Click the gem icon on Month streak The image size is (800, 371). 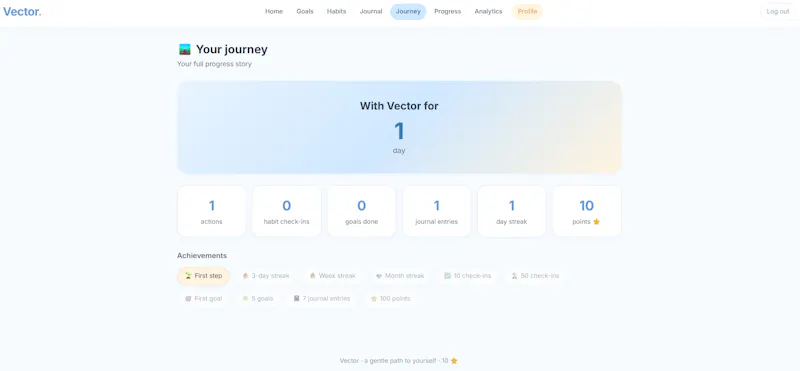tap(379, 276)
